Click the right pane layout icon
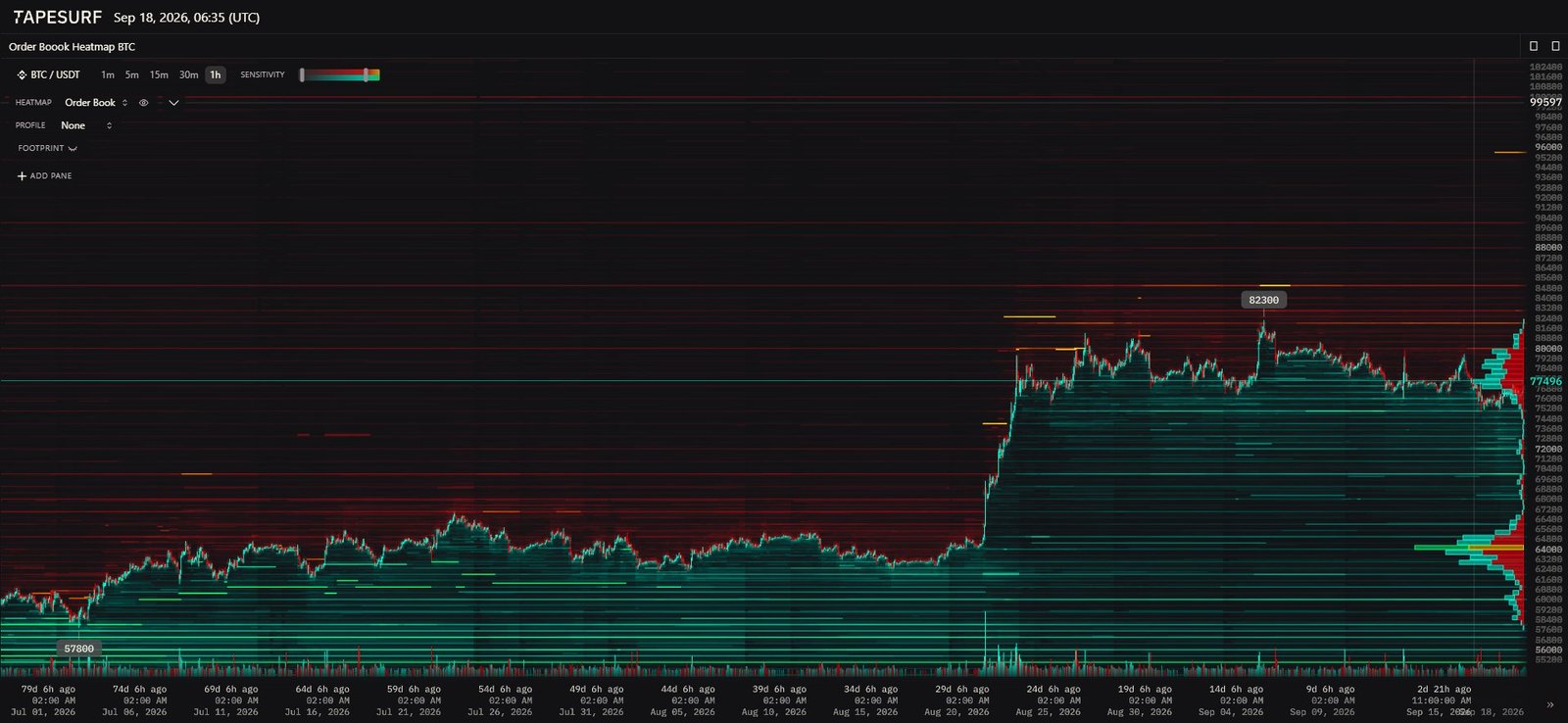 [x=1555, y=46]
